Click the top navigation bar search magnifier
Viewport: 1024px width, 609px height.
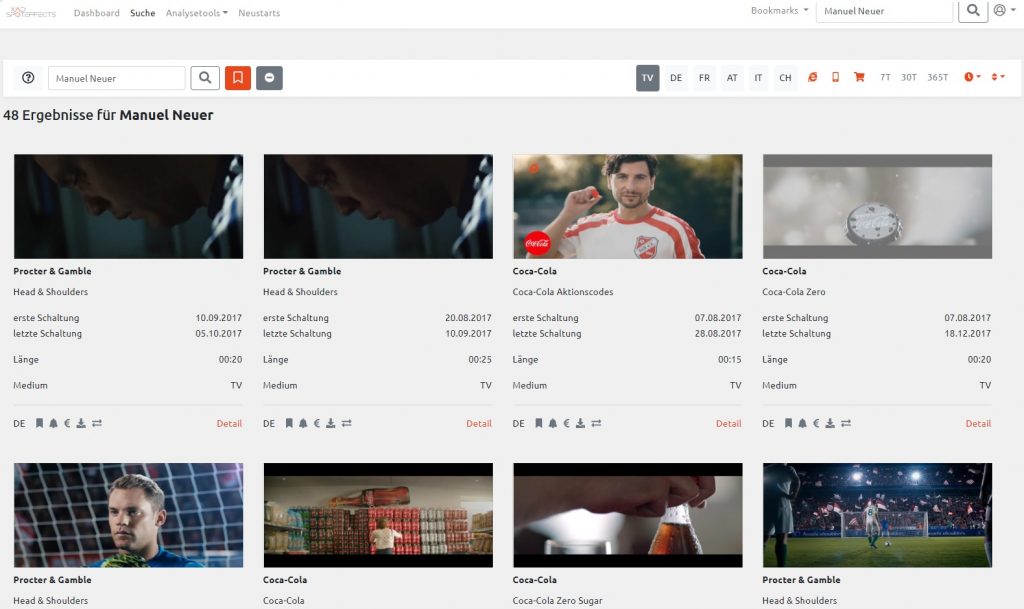coord(973,10)
